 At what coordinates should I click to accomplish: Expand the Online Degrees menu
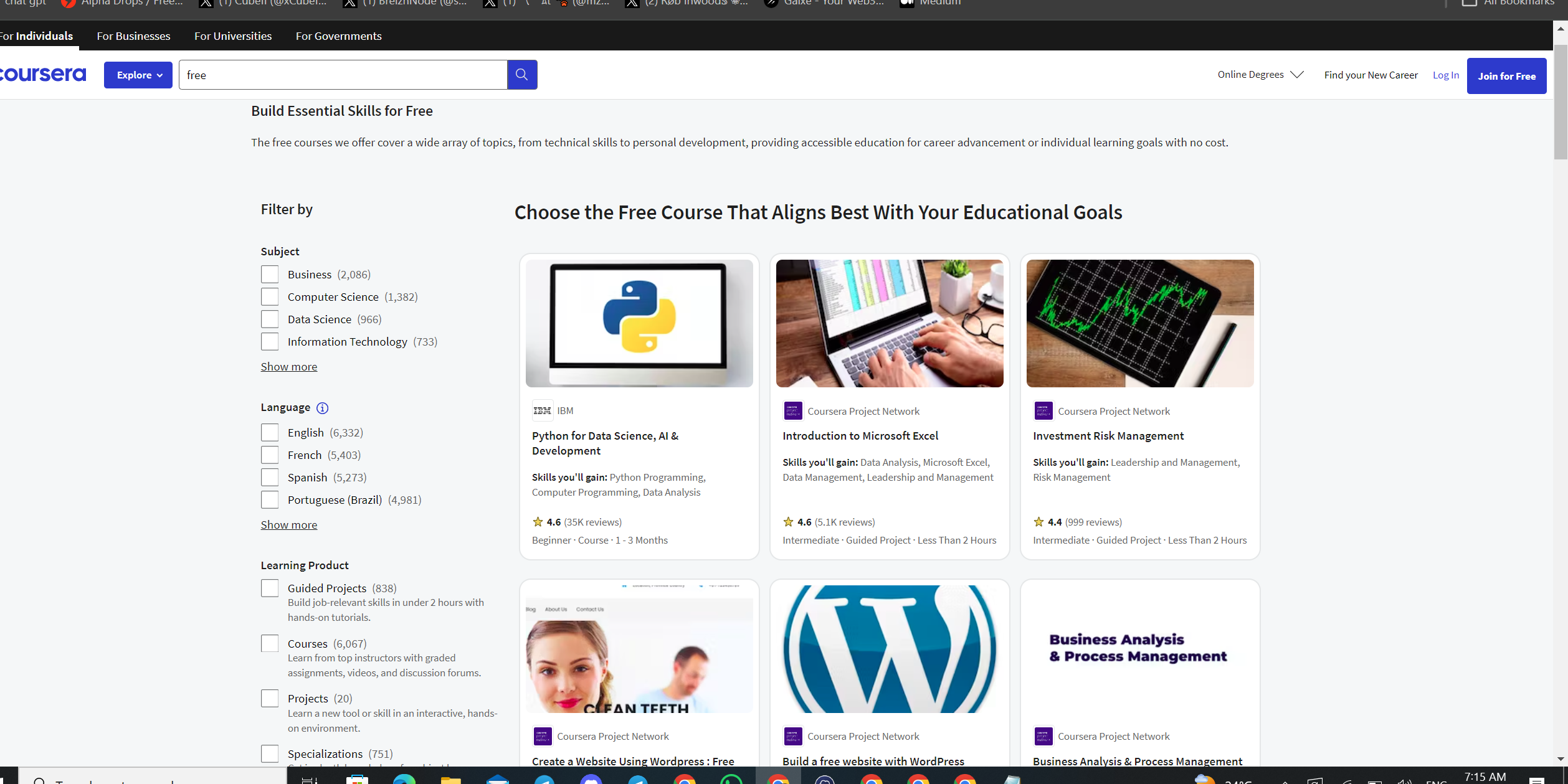(1260, 75)
